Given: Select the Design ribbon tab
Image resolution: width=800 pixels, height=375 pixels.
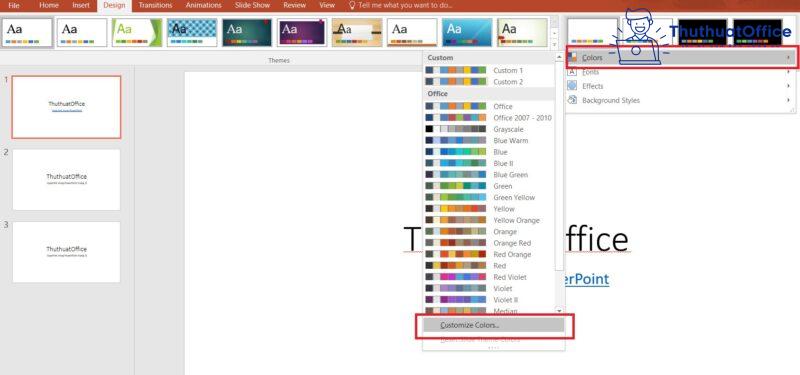Looking at the screenshot, I should click(x=114, y=6).
